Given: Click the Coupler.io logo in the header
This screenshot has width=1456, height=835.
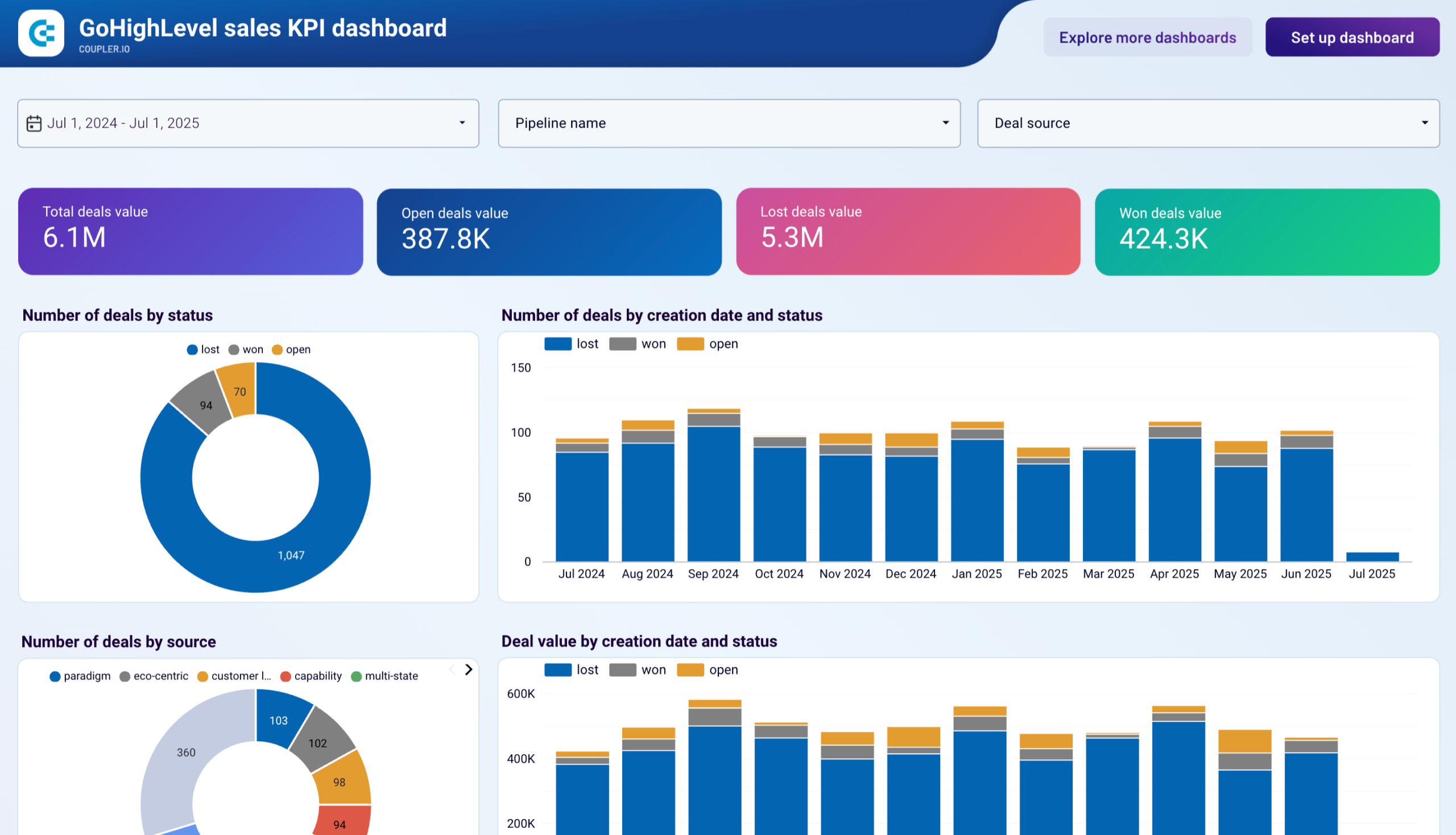Looking at the screenshot, I should click(x=41, y=34).
